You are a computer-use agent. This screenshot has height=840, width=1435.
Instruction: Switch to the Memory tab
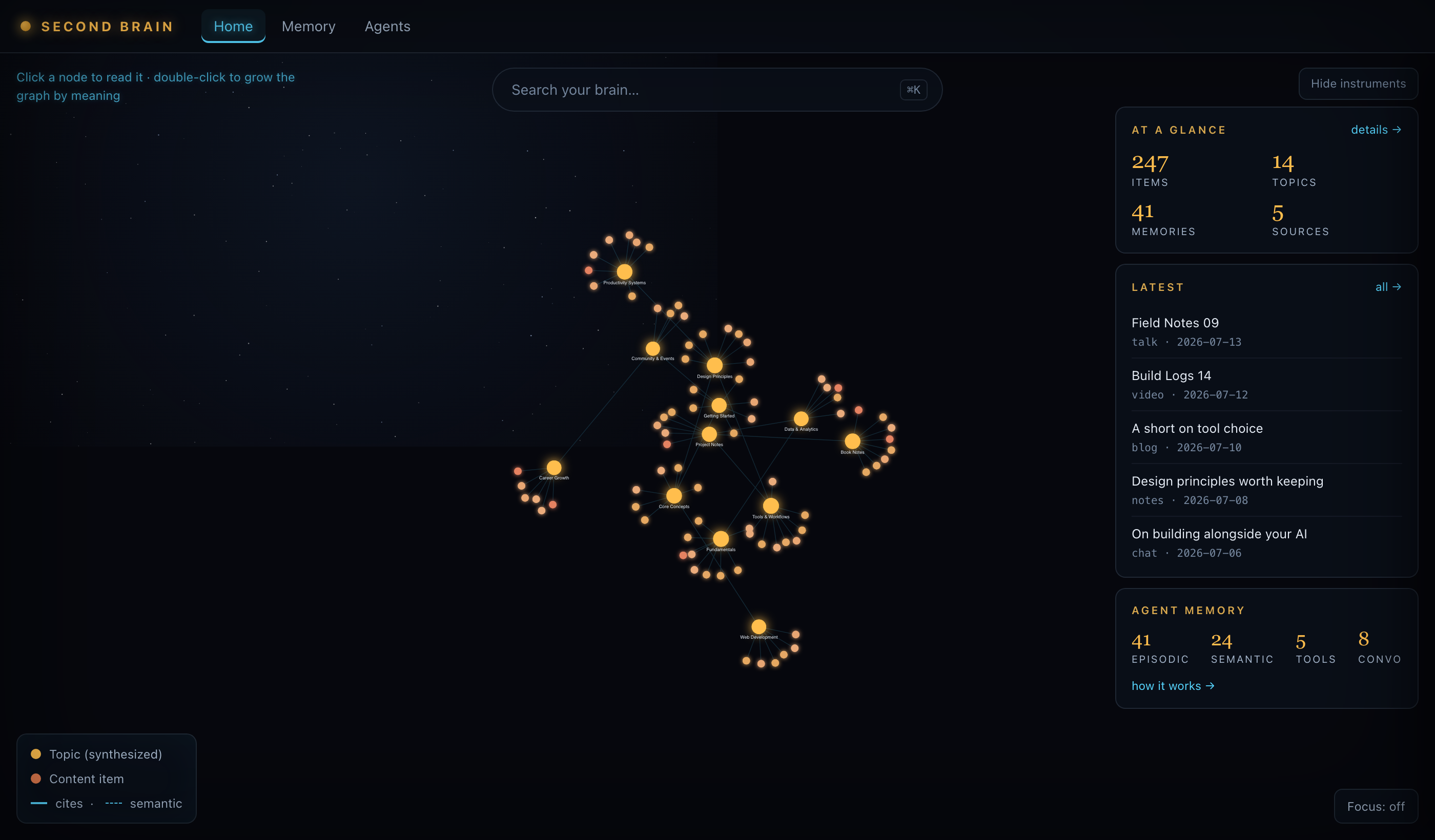tap(308, 26)
